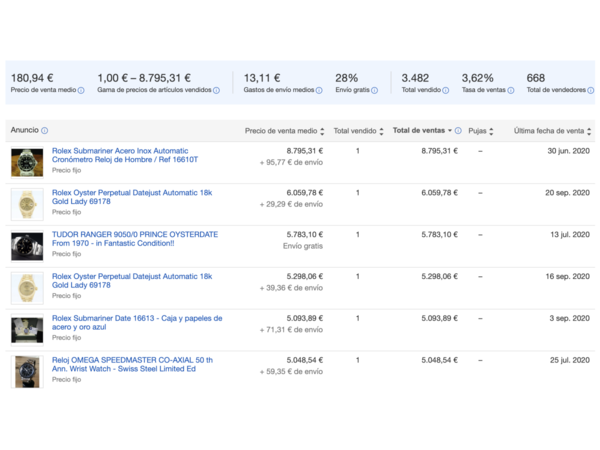The image size is (600, 450).
Task: Open info icon beside Total de vendedores
Action: pos(590,90)
